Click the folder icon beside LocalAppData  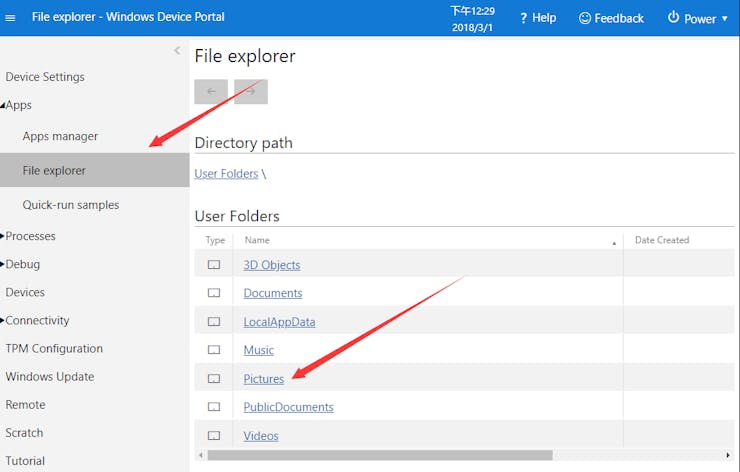pos(214,322)
